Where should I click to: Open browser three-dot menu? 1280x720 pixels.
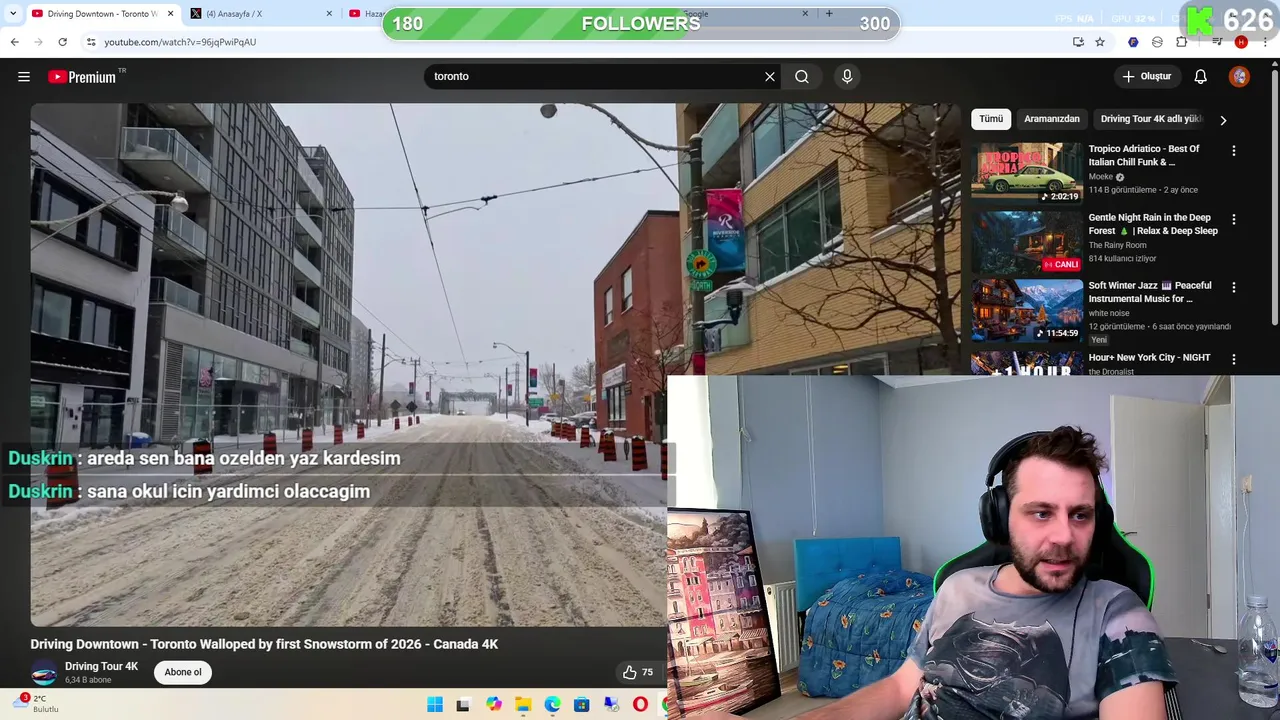pyautogui.click(x=1265, y=42)
